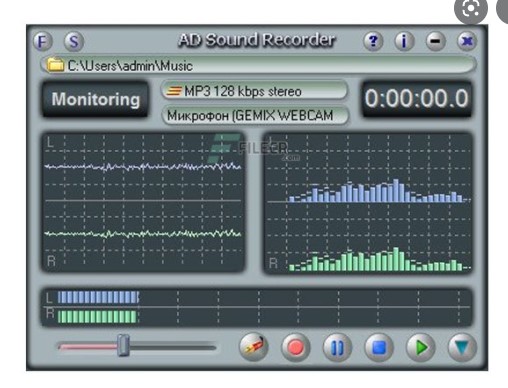Open the Микрофон (GEMIX WEBCAM device selector

tap(255, 116)
